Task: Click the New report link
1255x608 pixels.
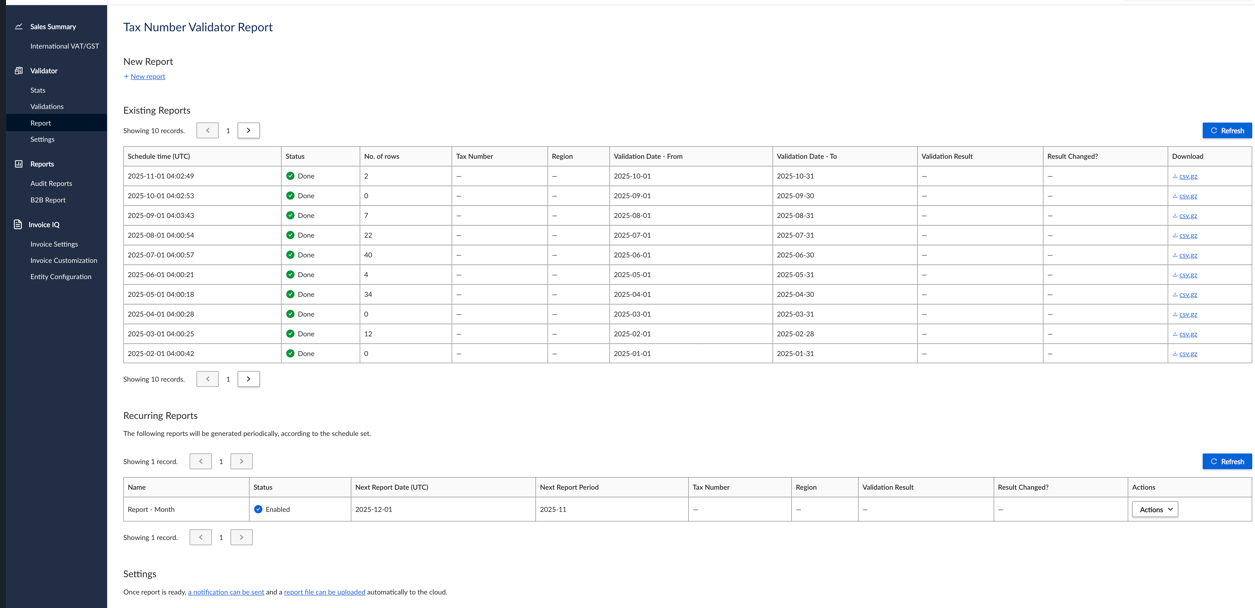Action: [x=147, y=76]
